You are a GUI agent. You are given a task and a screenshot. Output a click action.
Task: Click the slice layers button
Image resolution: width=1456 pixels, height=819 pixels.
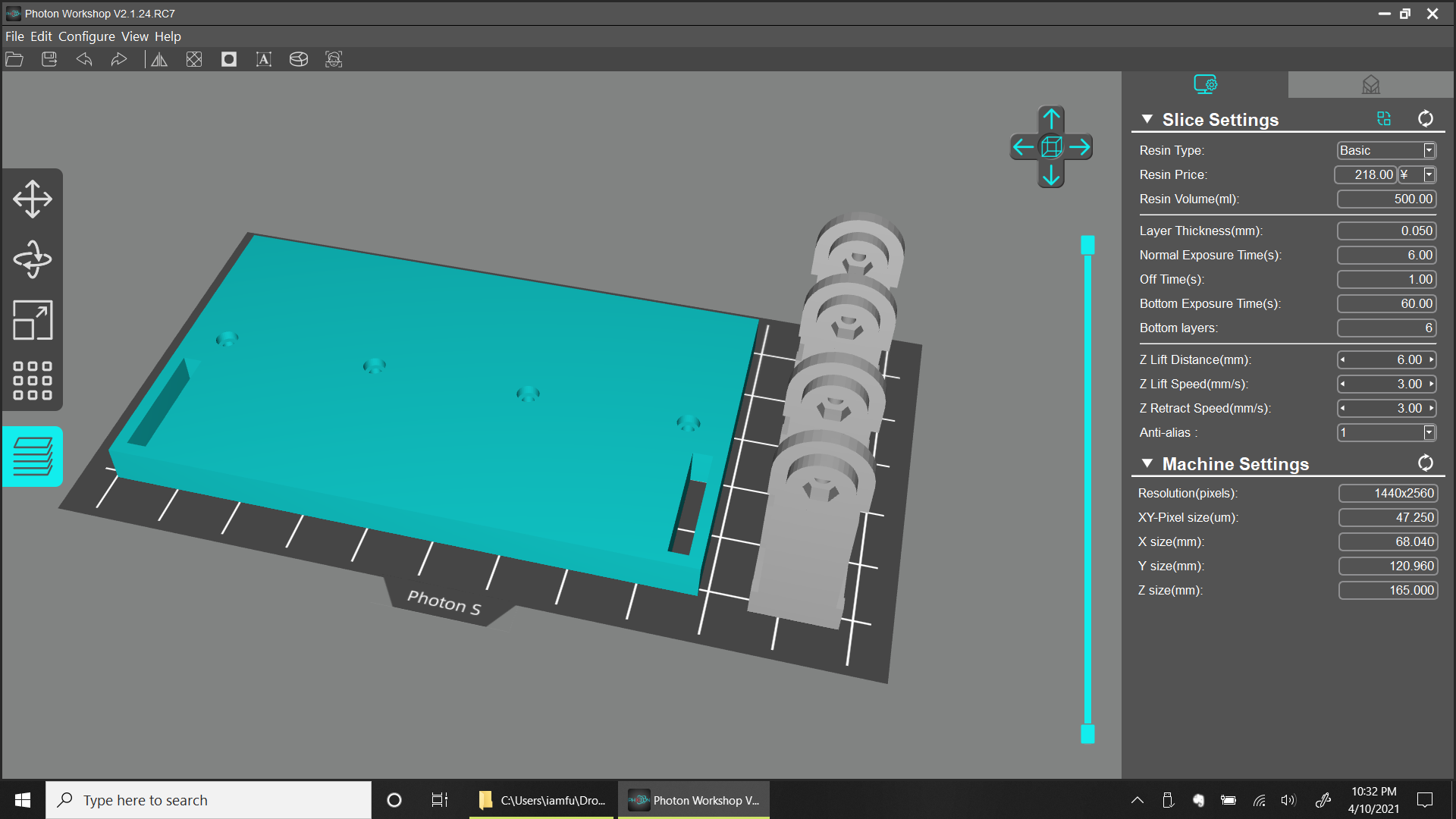(x=33, y=457)
